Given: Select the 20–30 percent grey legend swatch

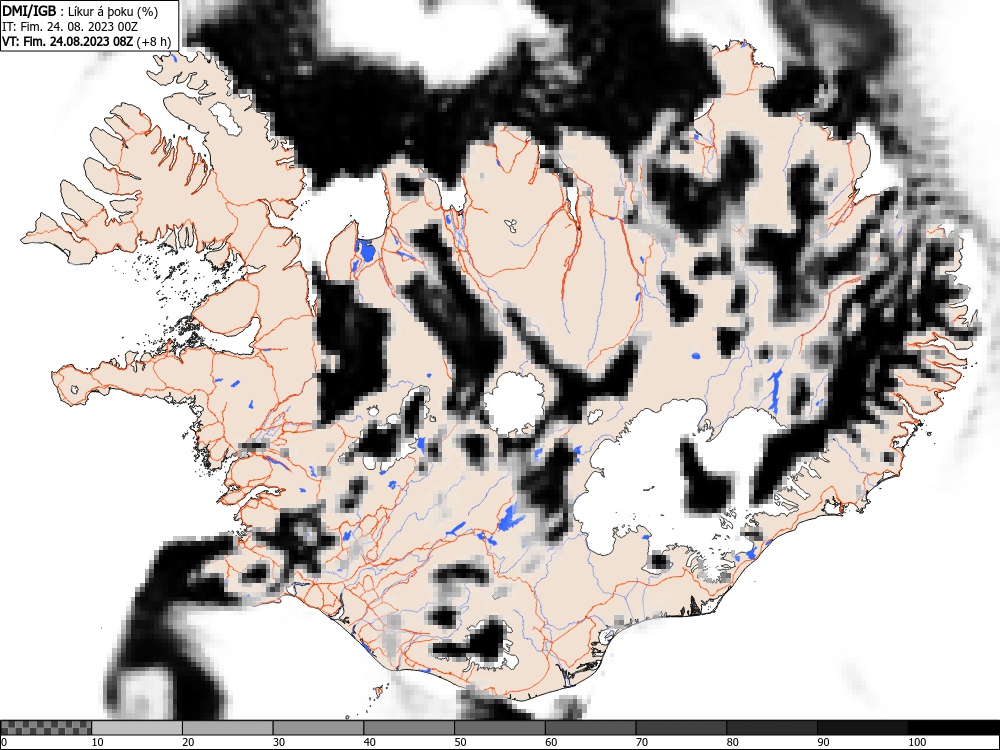Looking at the screenshot, I should click(228, 728).
